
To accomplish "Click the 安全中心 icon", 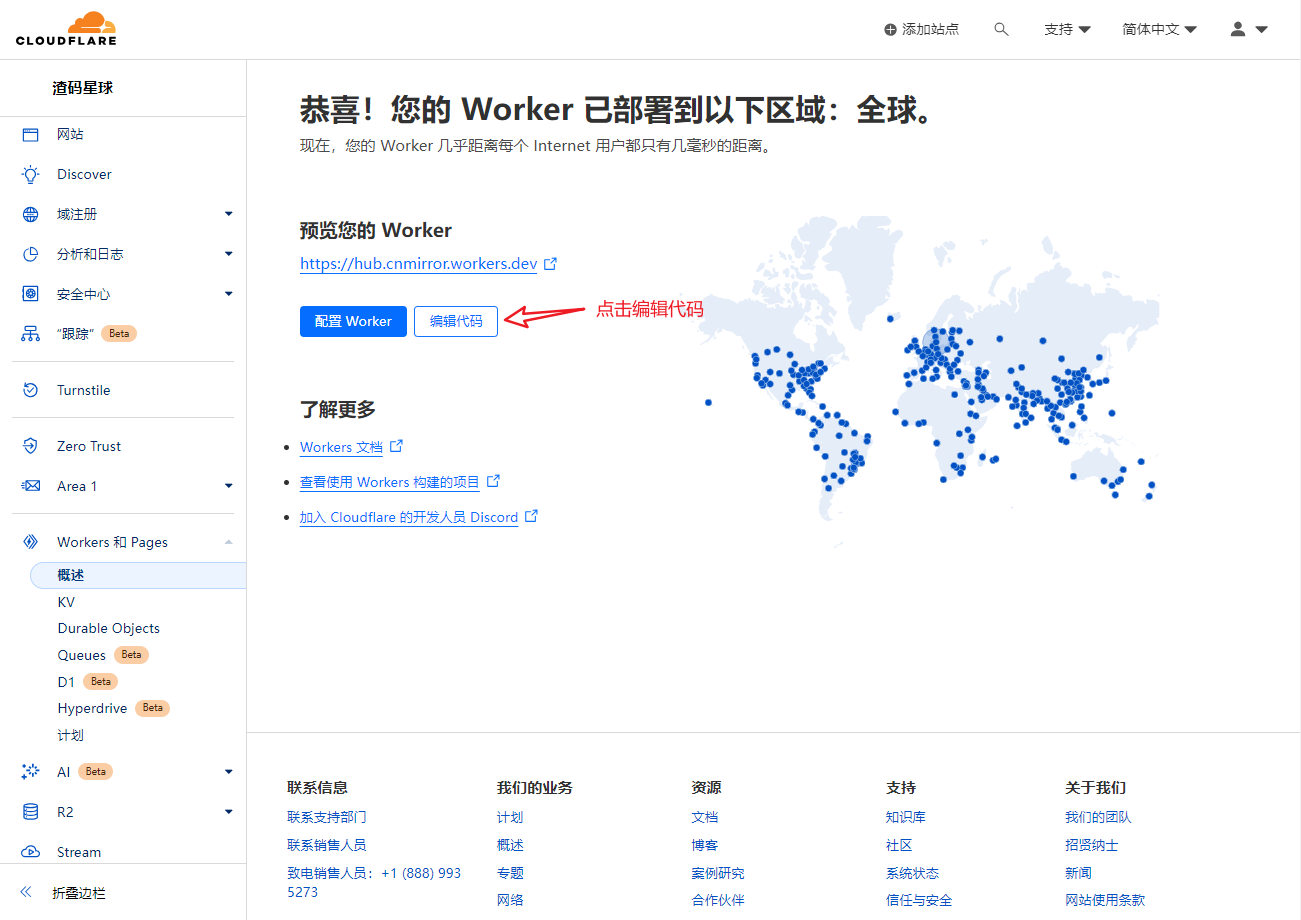I will [31, 294].
